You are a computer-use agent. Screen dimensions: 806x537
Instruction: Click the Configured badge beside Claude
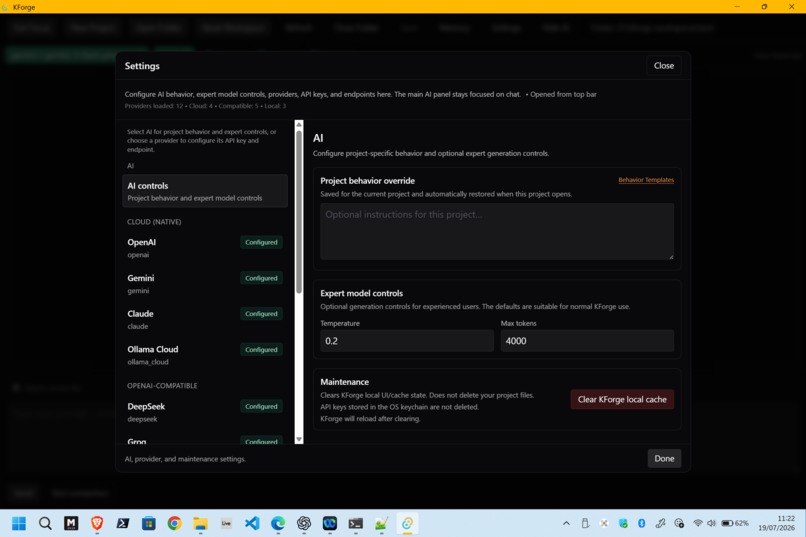[x=261, y=313]
